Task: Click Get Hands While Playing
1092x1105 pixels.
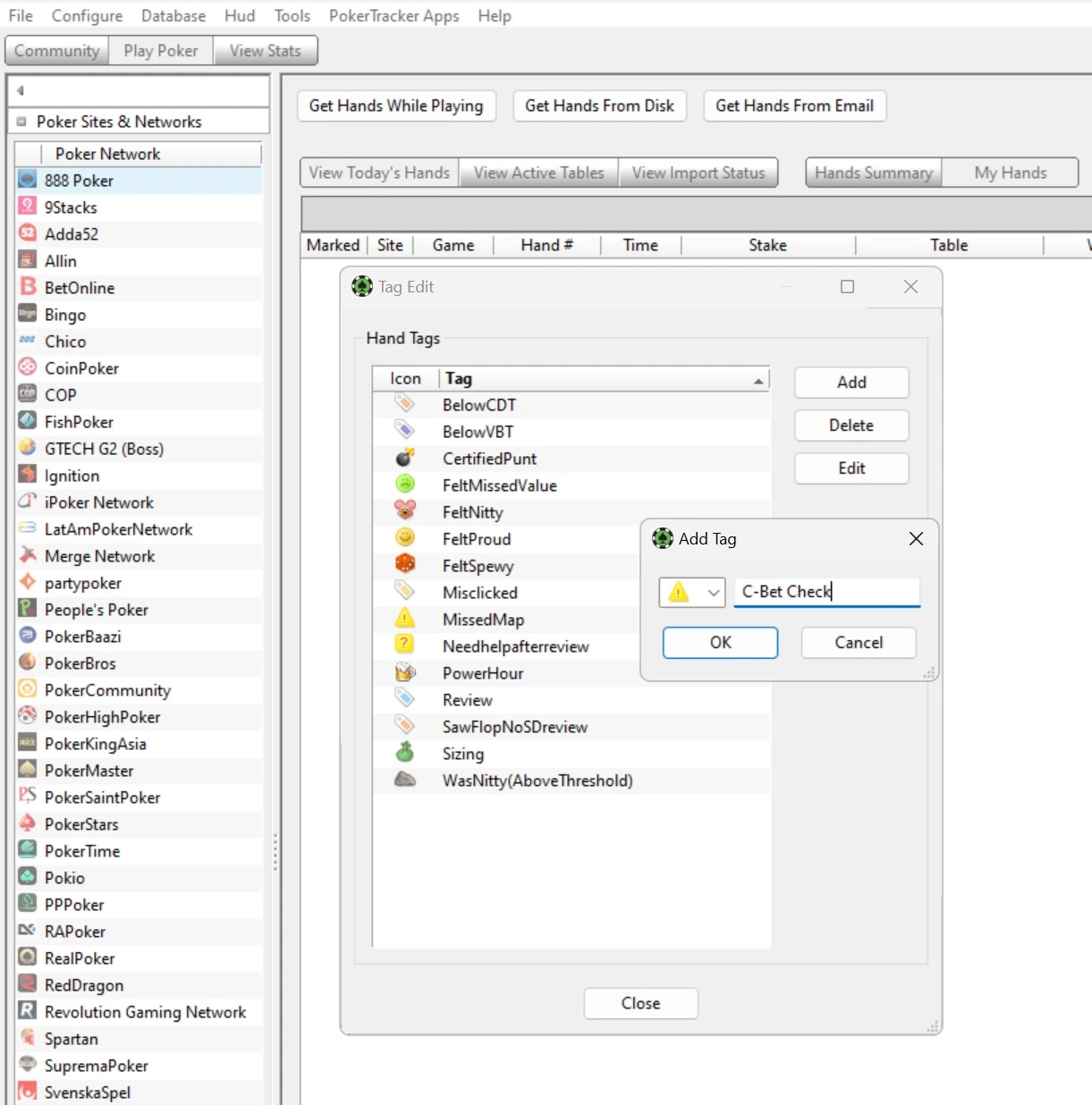Action: pos(396,105)
